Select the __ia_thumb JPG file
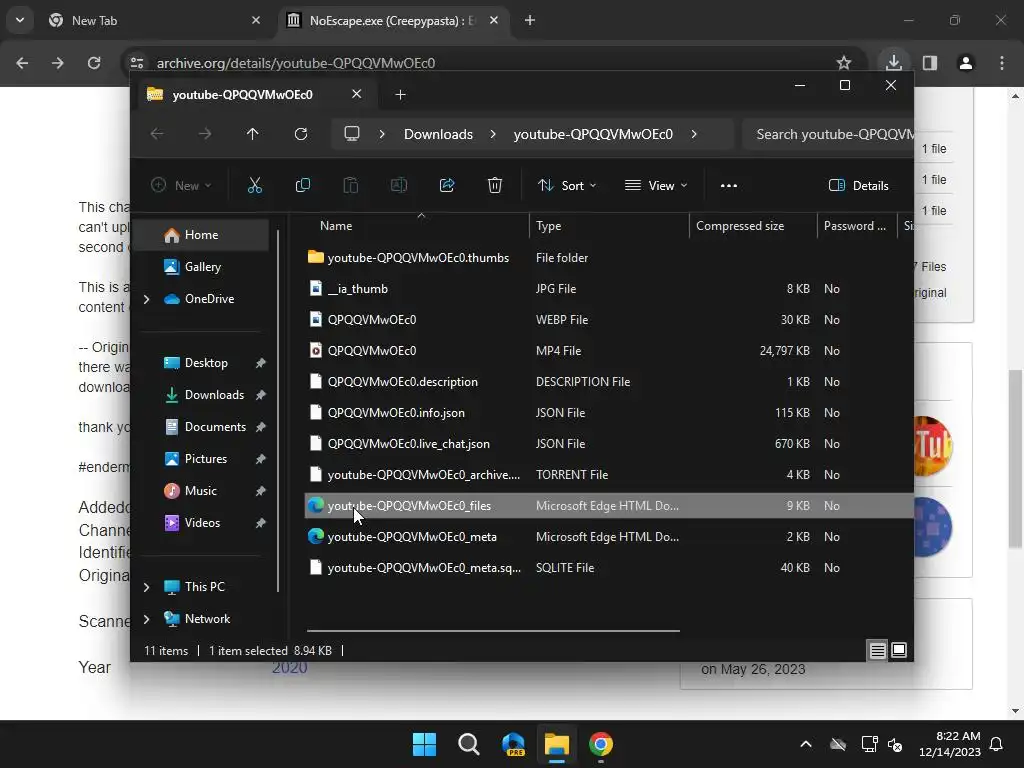This screenshot has height=768, width=1024. pyautogui.click(x=609, y=289)
